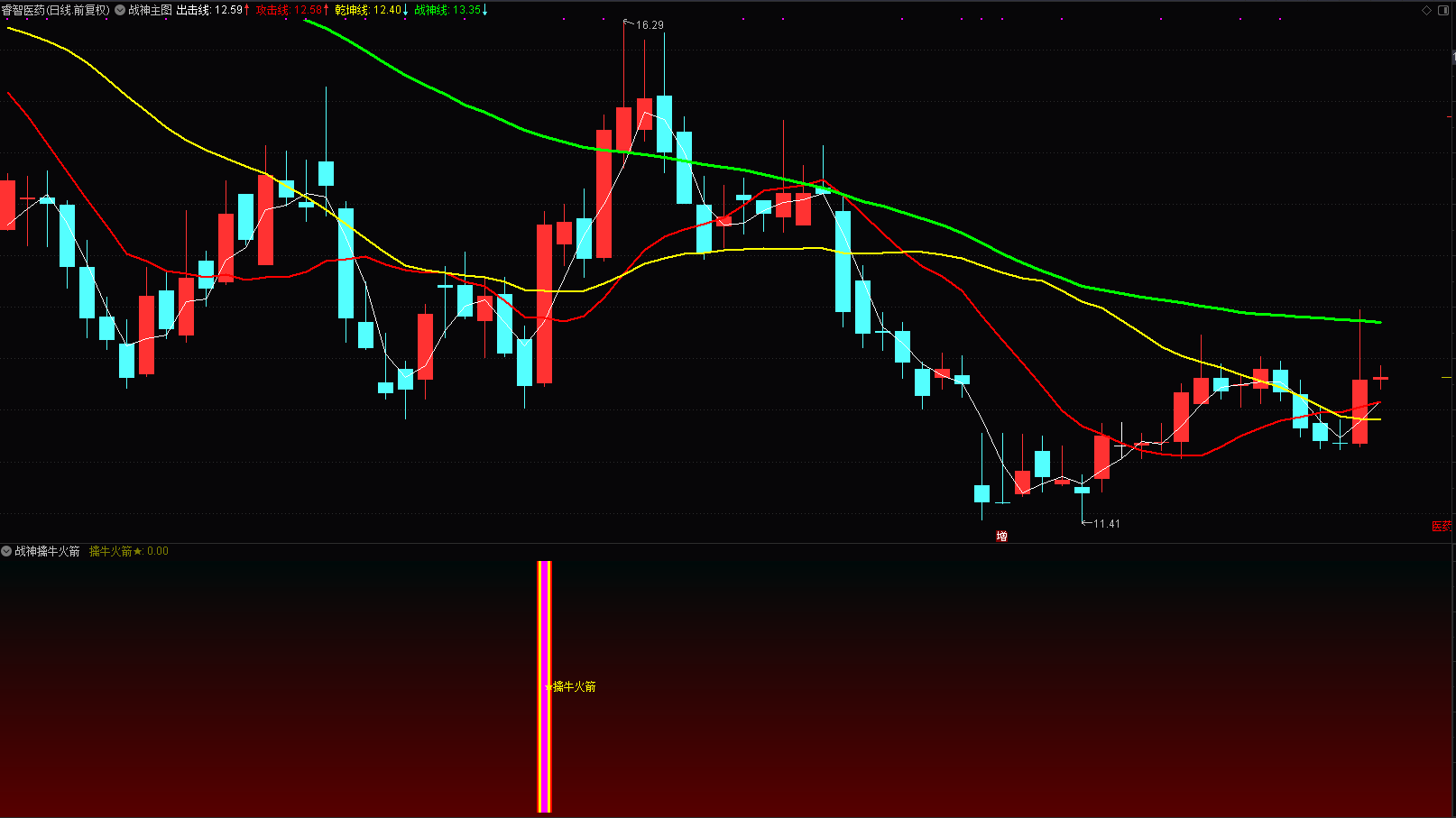1456x818 pixels.
Task: Click the 11.41 low price annotation
Action: pos(1107,524)
